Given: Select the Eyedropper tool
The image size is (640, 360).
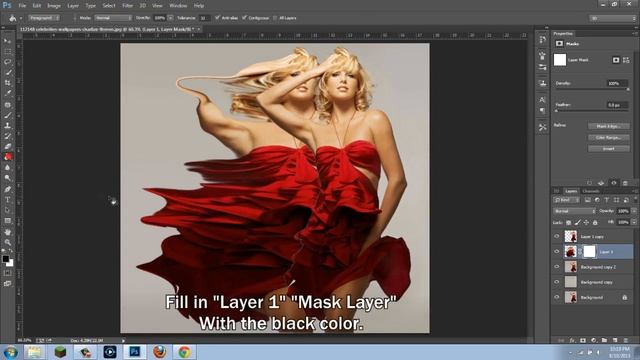Looking at the screenshot, I should point(7,93).
